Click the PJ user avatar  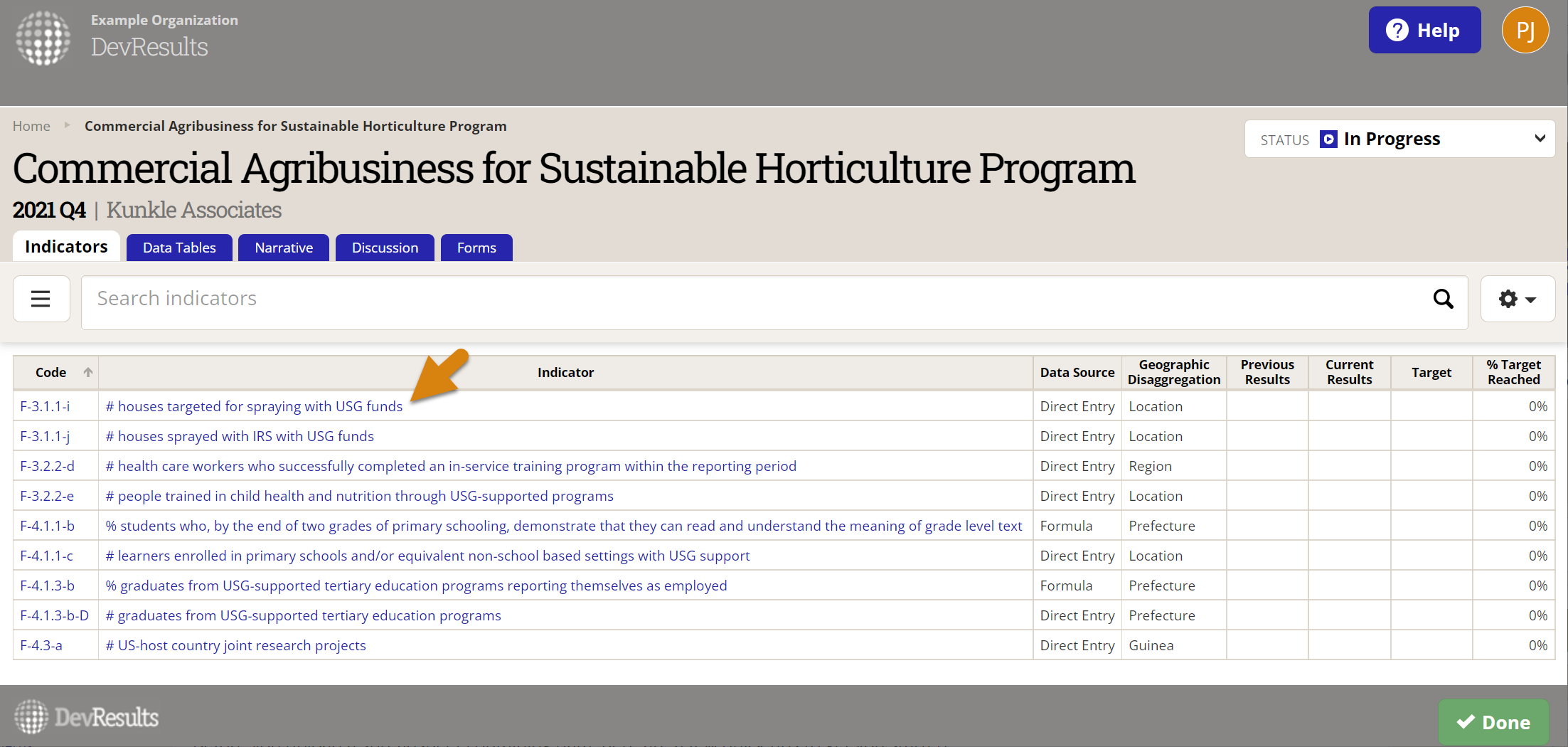tap(1525, 31)
